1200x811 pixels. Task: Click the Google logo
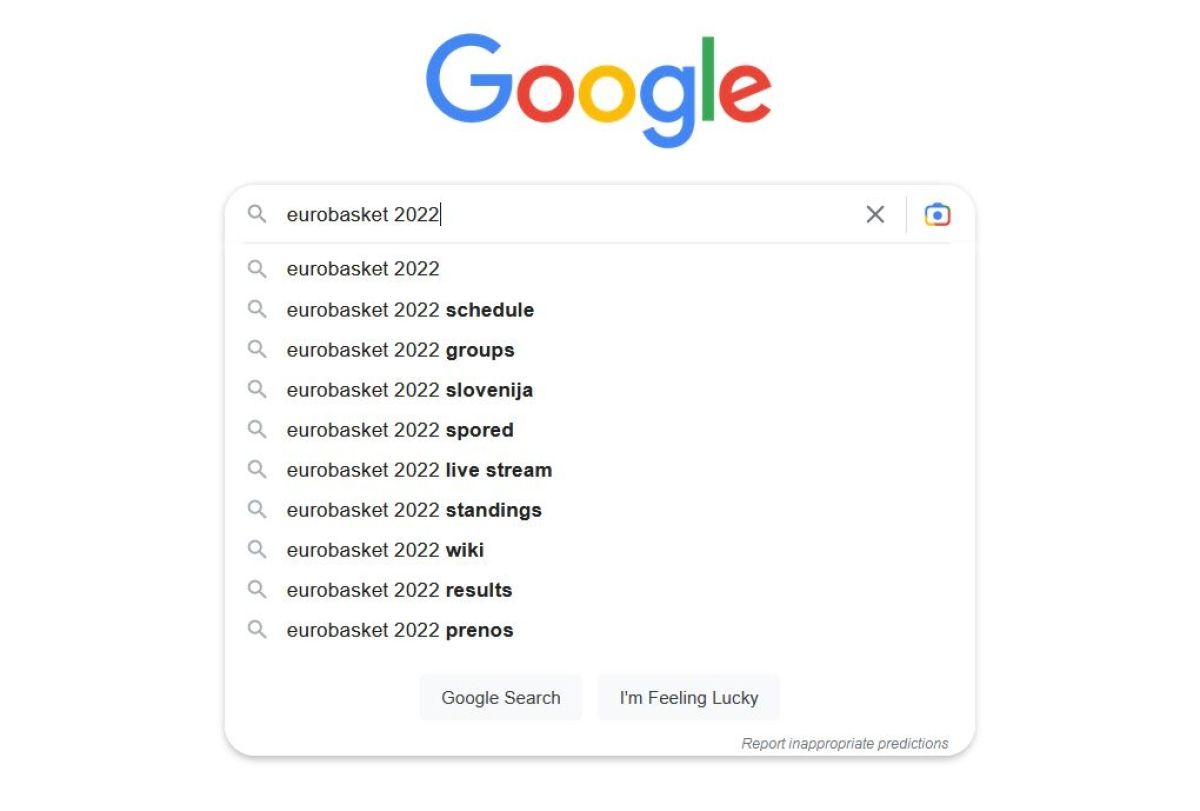coord(598,90)
